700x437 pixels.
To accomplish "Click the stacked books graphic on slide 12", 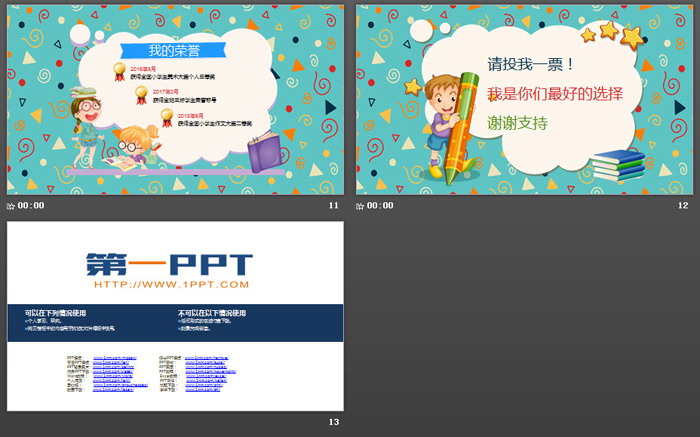I will point(617,164).
